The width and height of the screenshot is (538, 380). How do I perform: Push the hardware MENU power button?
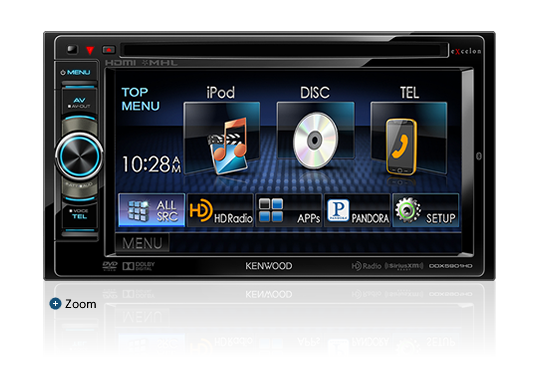(x=76, y=73)
